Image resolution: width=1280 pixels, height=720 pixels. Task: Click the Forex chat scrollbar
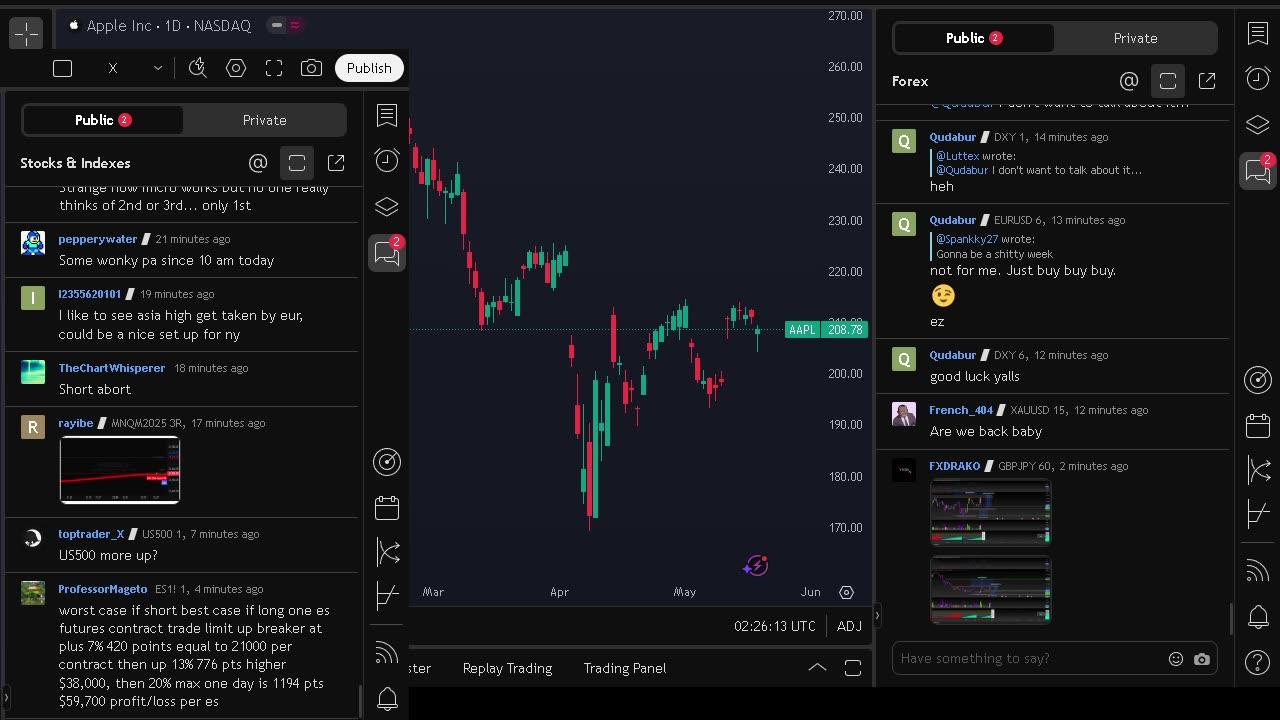pos(1231,619)
